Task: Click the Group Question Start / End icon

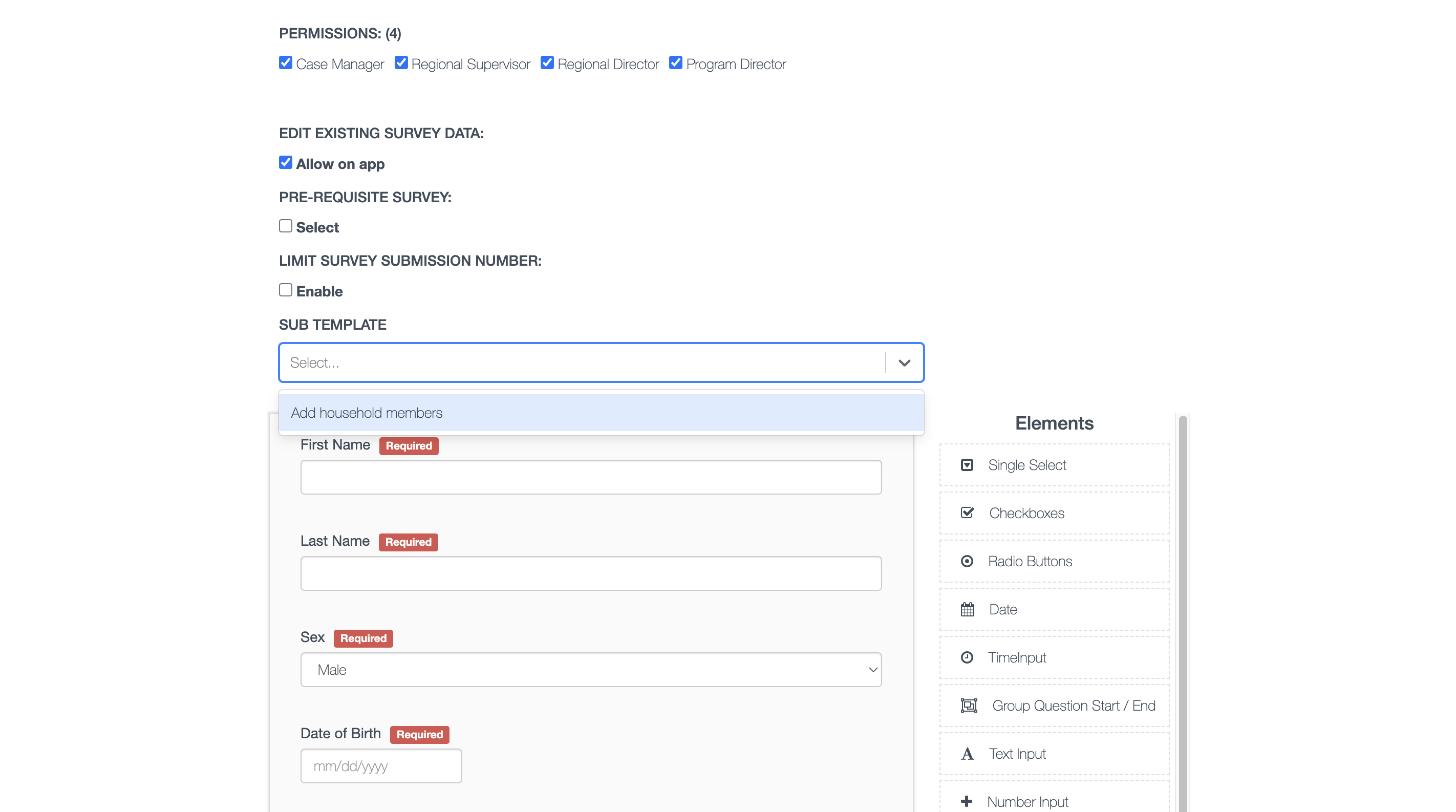Action: tap(968, 705)
